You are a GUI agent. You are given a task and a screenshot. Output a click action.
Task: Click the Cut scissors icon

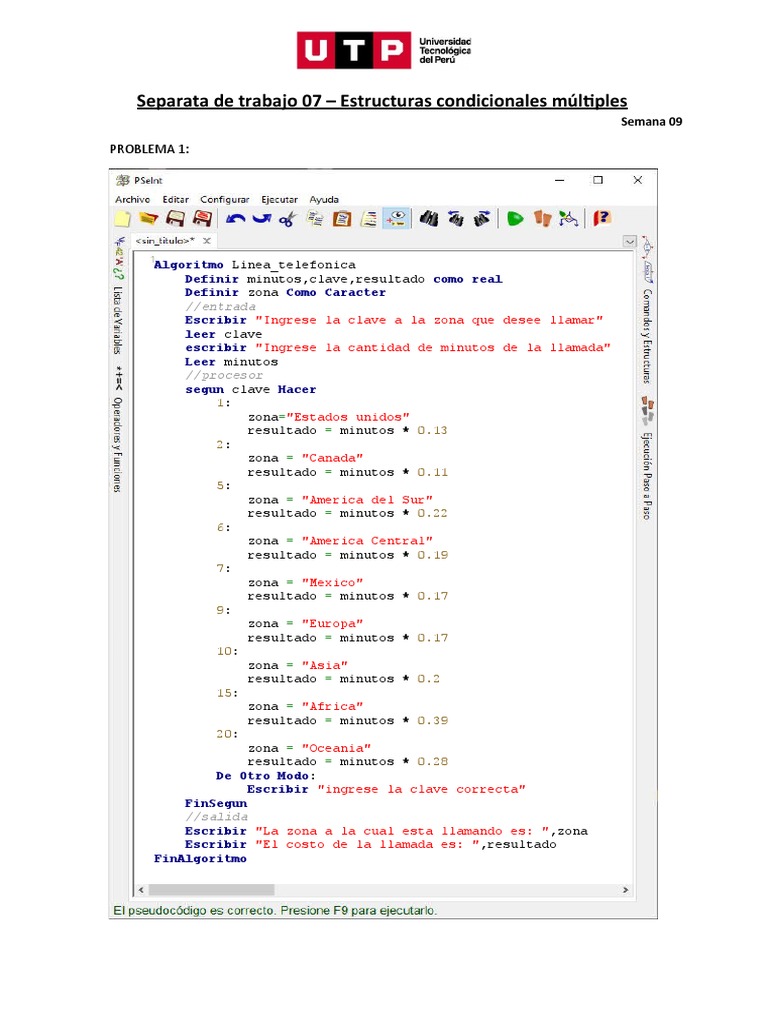(x=288, y=218)
